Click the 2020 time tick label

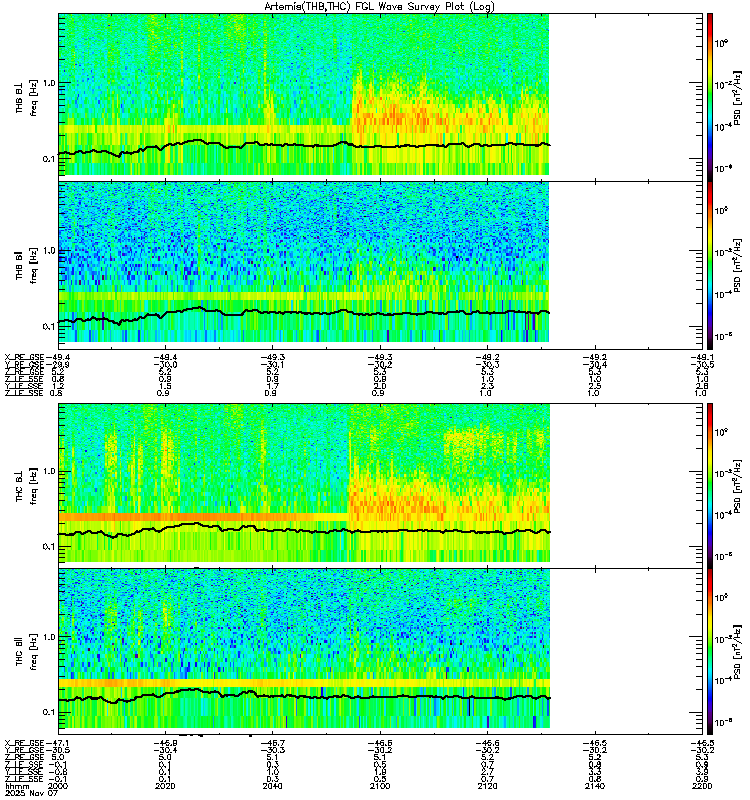pos(165,786)
